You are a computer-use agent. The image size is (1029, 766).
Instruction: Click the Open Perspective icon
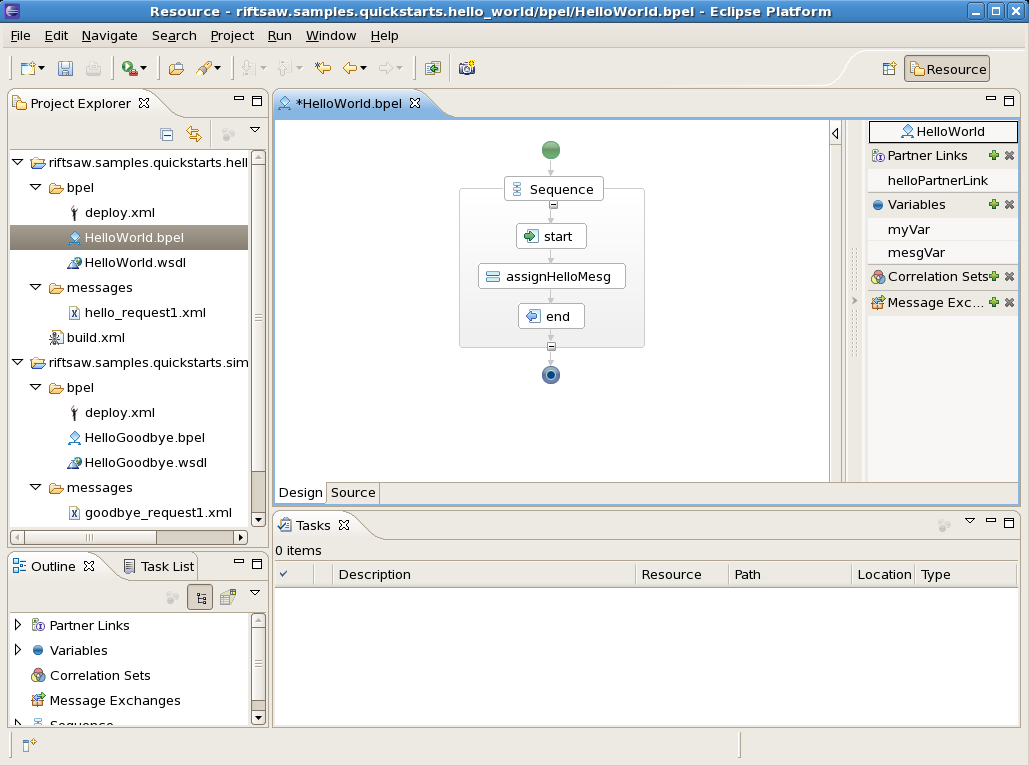coord(889,69)
